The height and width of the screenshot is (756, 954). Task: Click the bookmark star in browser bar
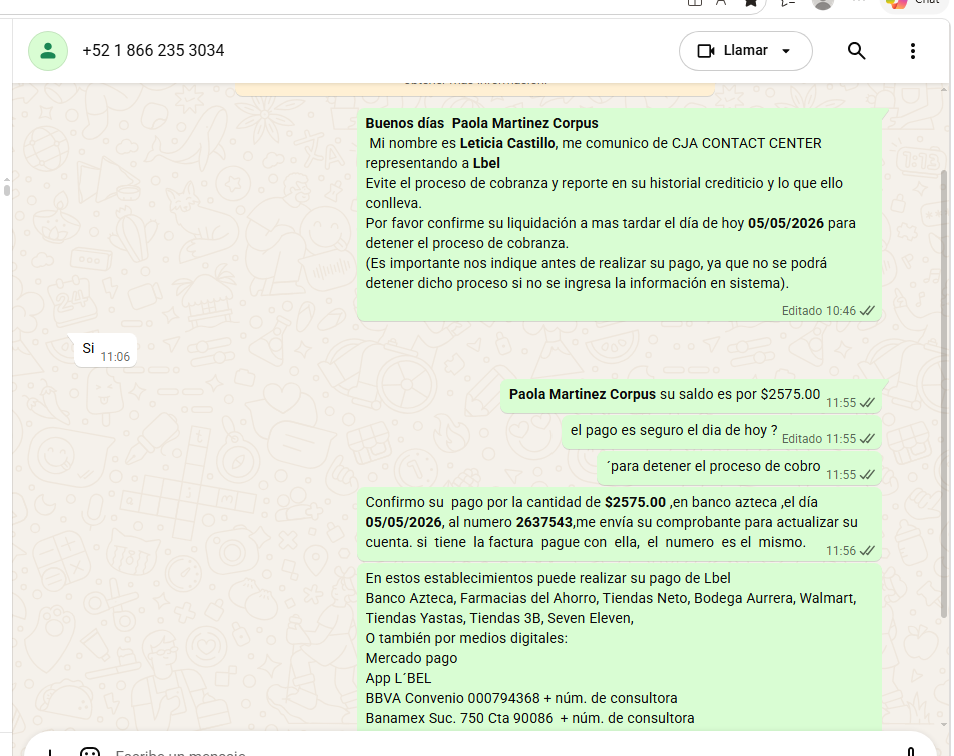[x=751, y=2]
